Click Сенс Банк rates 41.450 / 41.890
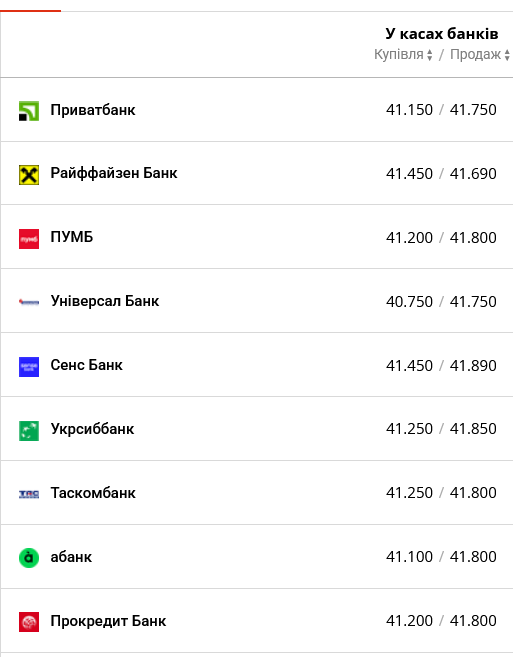The image size is (513, 657). (x=441, y=365)
